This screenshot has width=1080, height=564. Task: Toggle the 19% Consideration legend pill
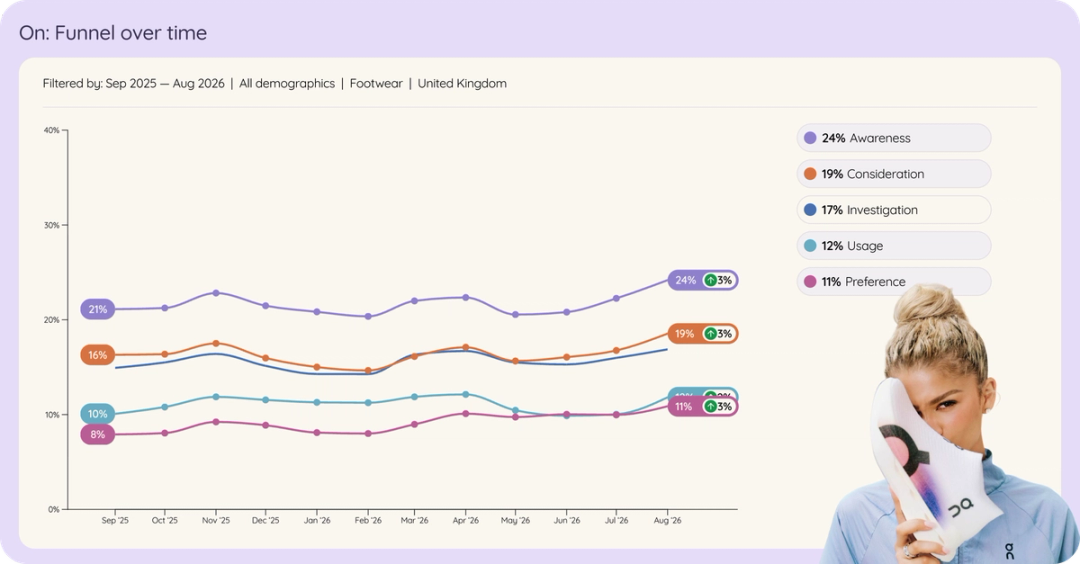pos(893,174)
